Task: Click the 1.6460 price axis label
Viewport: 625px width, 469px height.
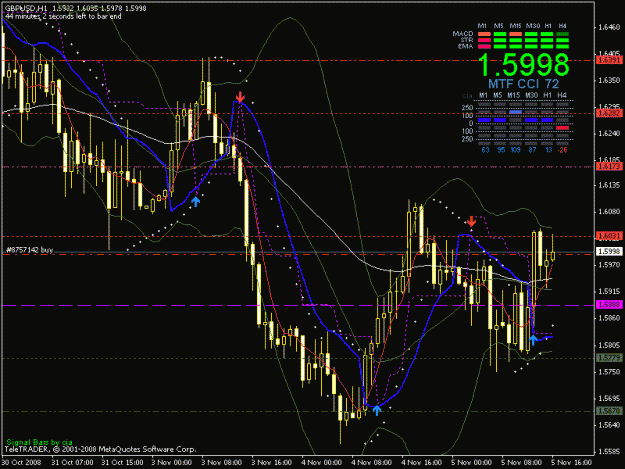Action: [x=609, y=27]
